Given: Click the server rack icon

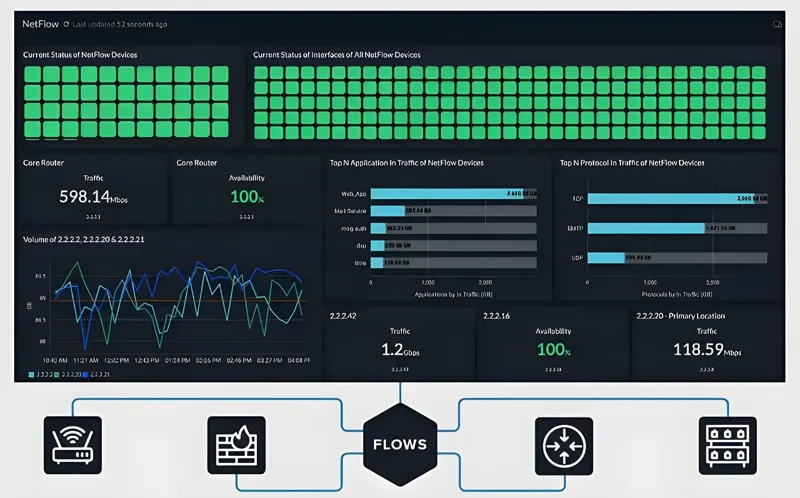Looking at the screenshot, I should 727,444.
